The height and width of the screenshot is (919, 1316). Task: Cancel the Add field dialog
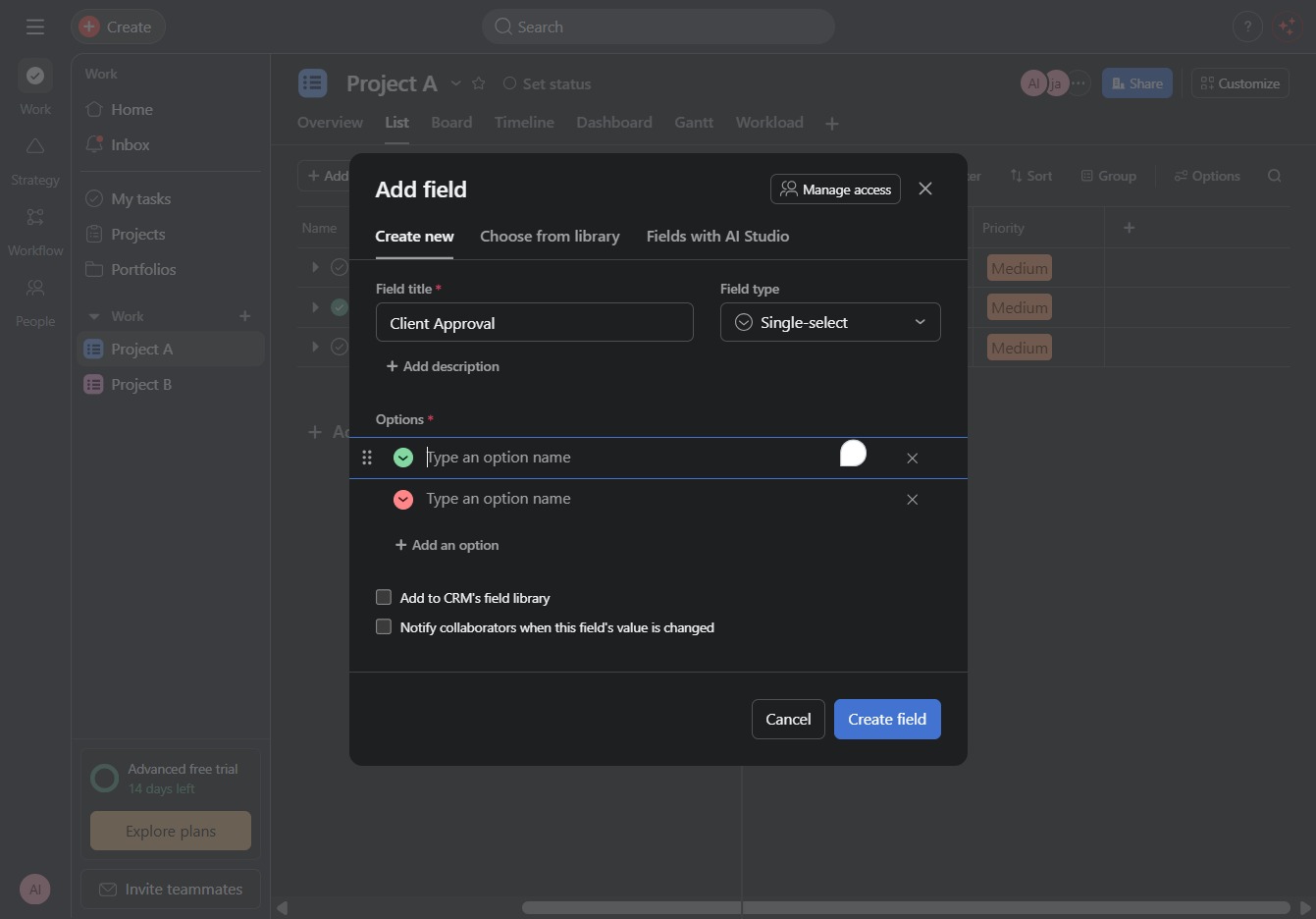click(x=788, y=719)
